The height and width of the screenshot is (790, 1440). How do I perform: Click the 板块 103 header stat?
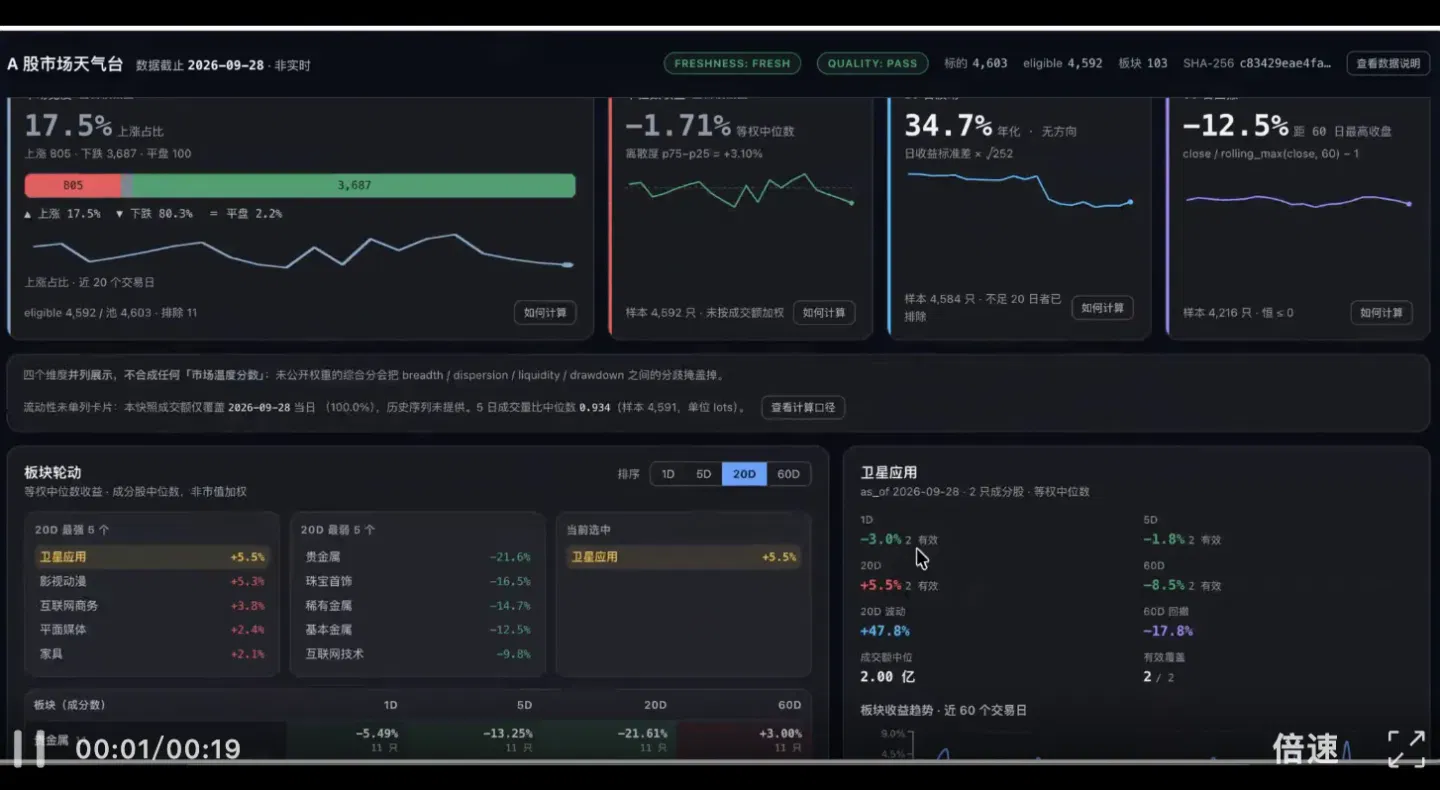tap(1143, 63)
